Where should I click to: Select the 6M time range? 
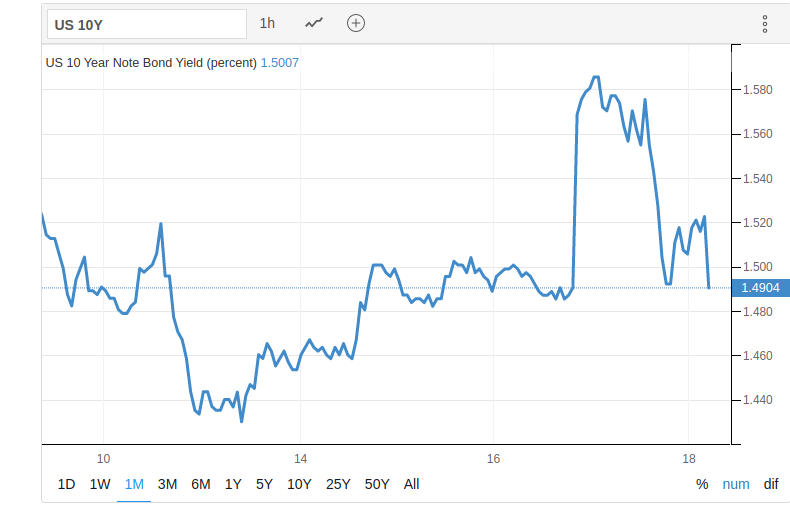pyautogui.click(x=200, y=484)
